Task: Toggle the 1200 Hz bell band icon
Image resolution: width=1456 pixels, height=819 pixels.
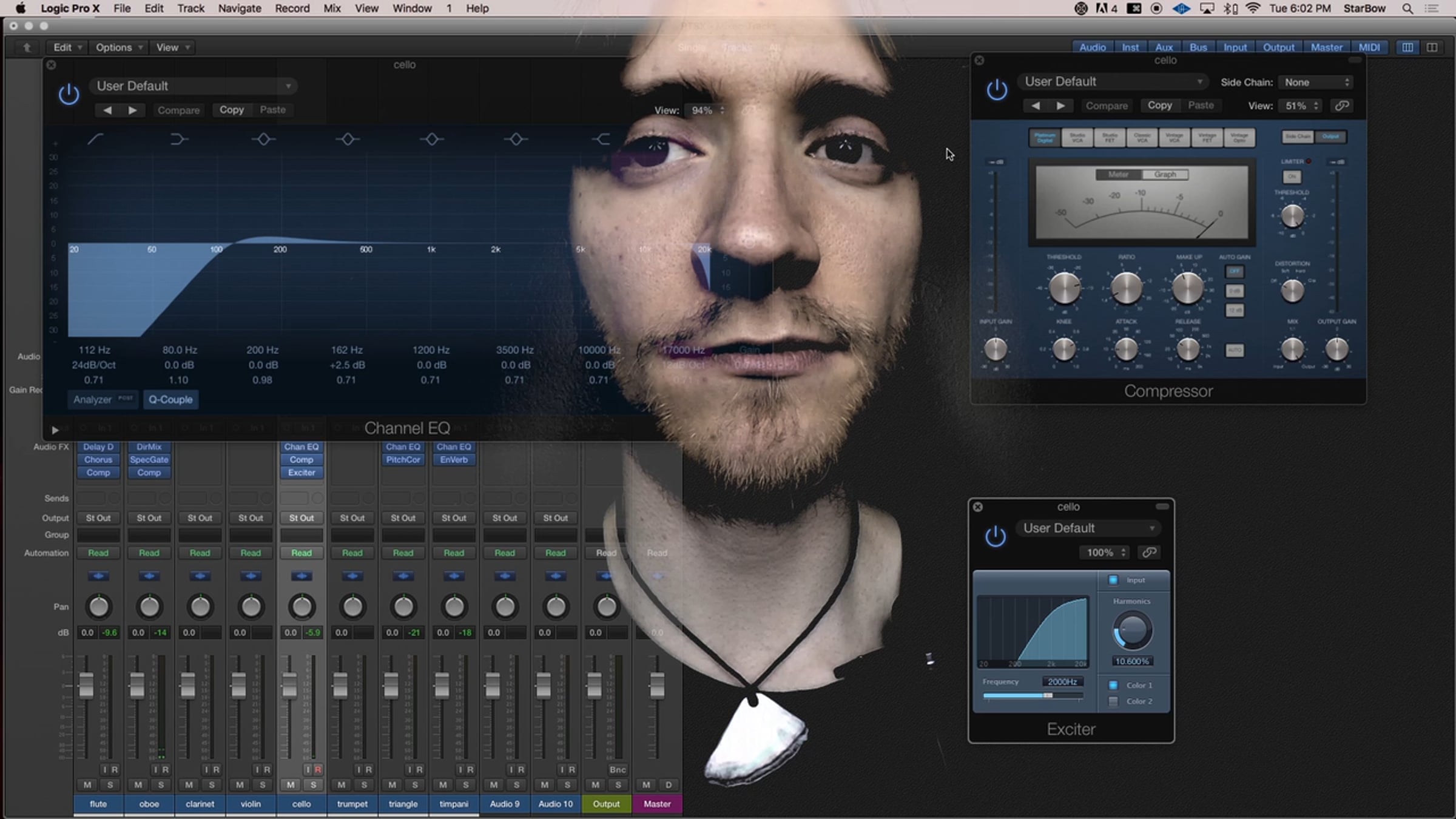Action: click(x=431, y=139)
